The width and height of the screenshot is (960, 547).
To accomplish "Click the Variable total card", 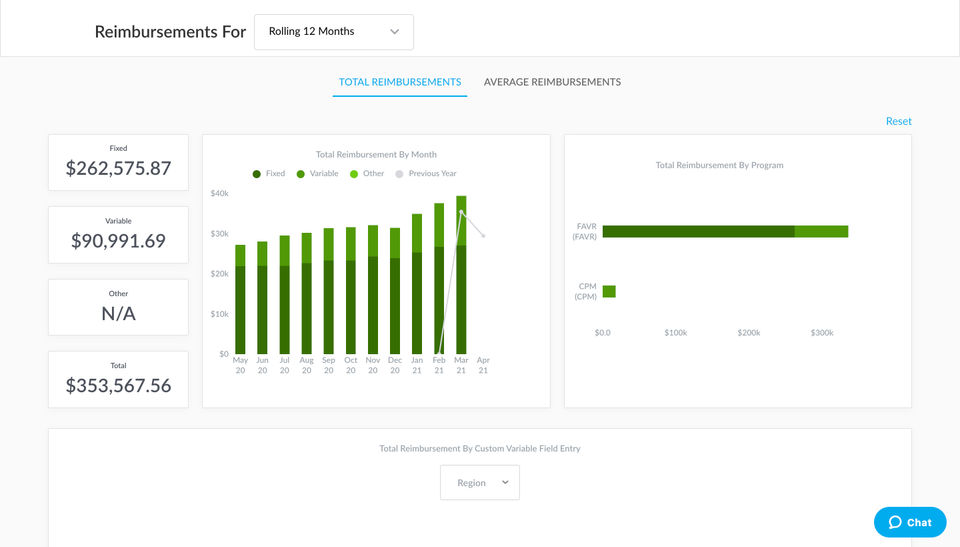I will click(x=118, y=234).
